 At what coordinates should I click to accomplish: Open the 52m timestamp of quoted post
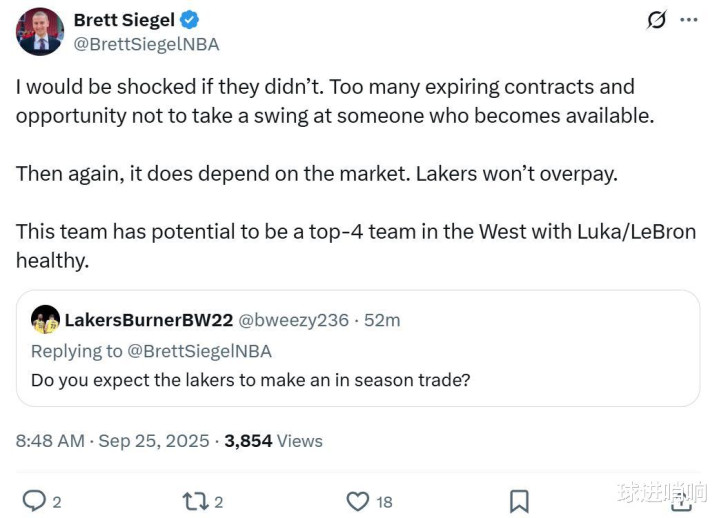click(381, 320)
